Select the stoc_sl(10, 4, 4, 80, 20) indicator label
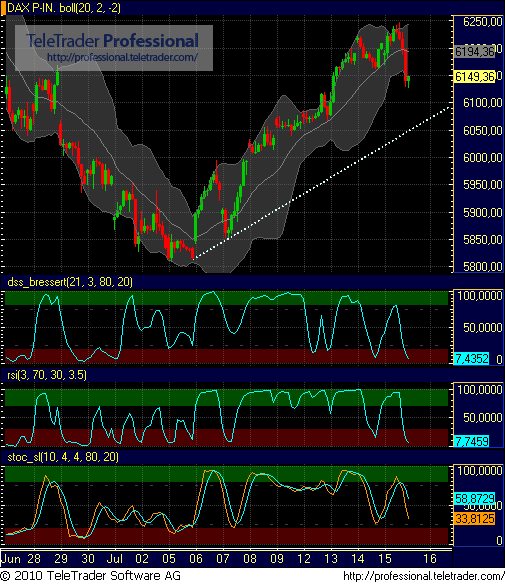 63,457
